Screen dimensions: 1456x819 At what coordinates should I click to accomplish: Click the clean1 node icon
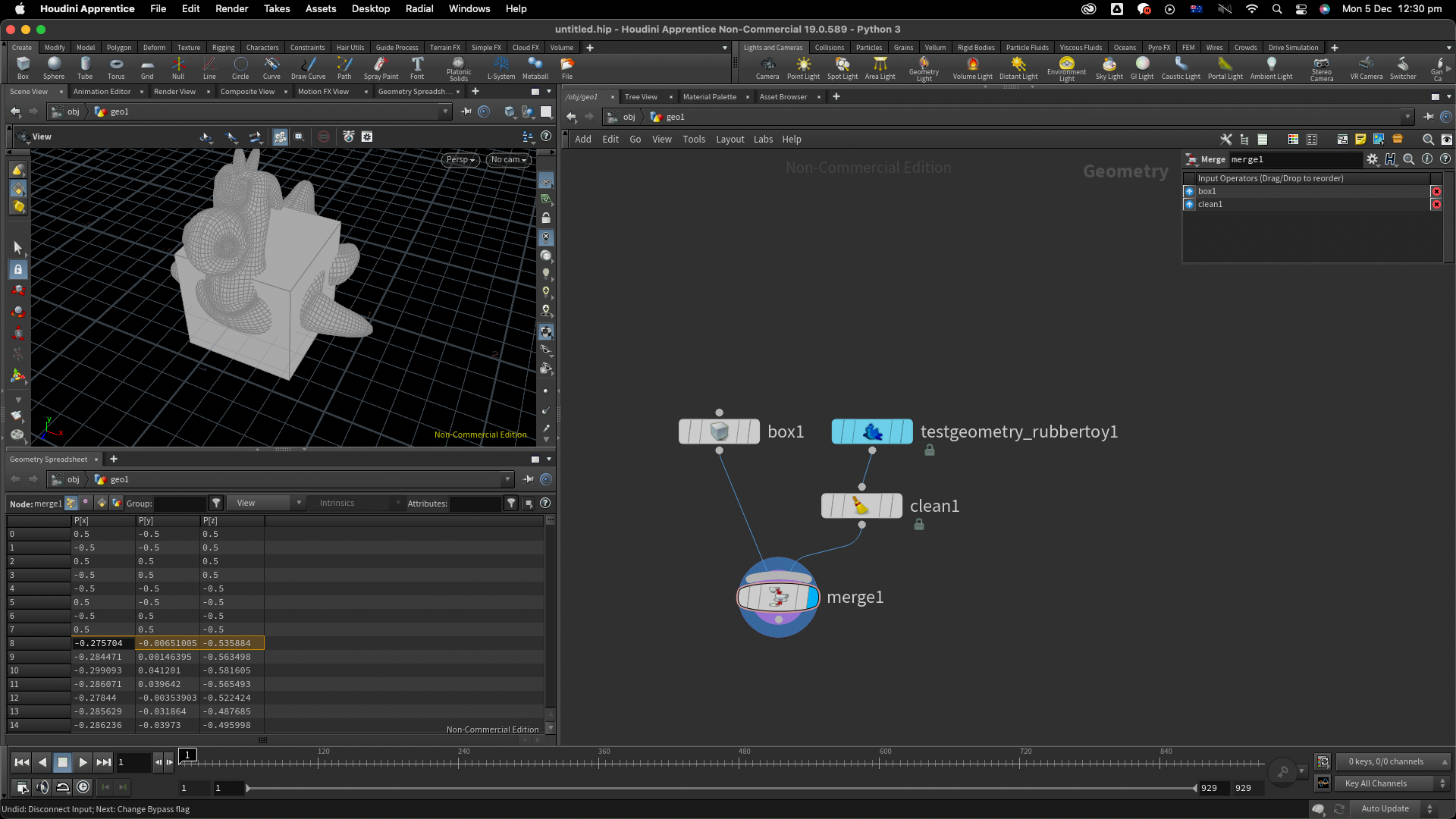[x=861, y=506]
